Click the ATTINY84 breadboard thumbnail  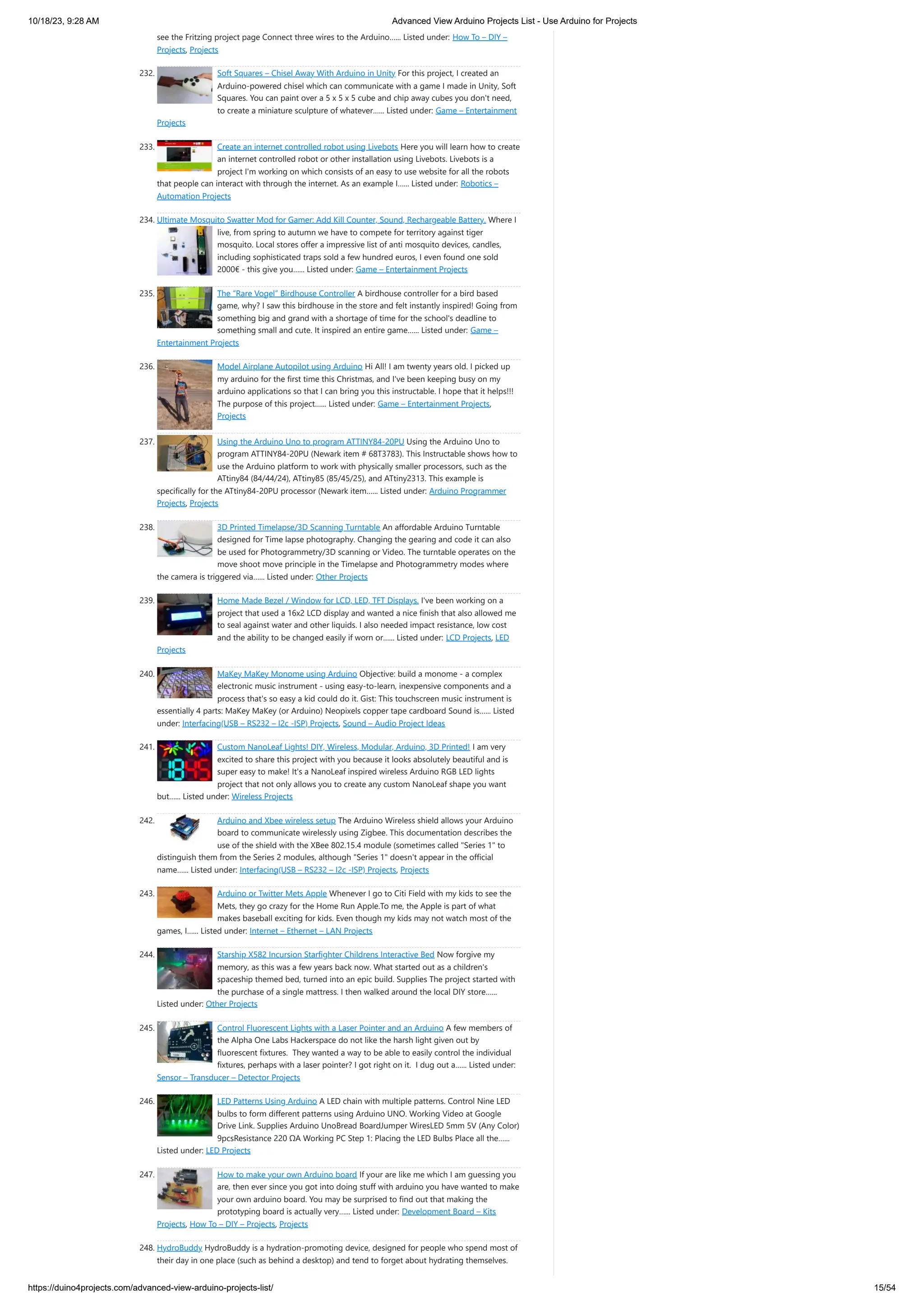point(185,454)
